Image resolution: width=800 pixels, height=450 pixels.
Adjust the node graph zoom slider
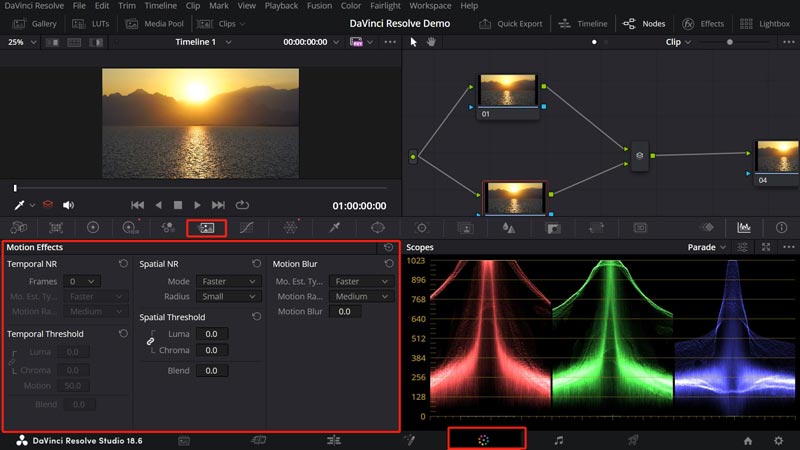click(730, 42)
